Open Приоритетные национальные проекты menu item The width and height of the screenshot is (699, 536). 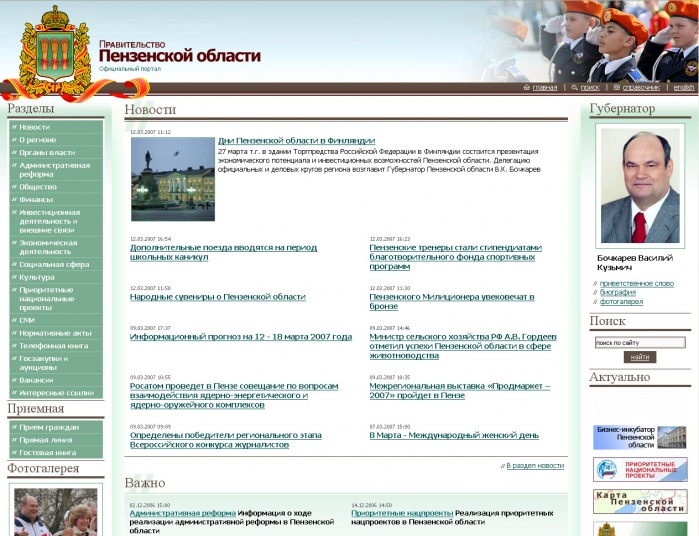56,299
